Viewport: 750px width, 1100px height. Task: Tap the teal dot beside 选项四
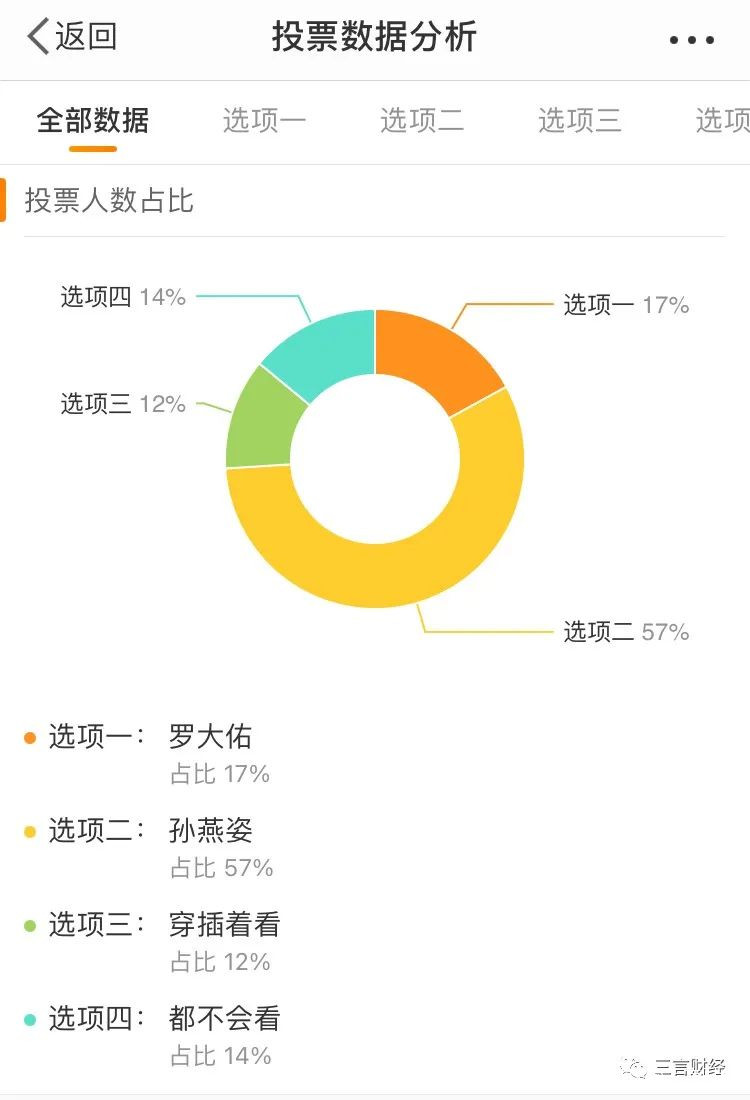point(30,1020)
